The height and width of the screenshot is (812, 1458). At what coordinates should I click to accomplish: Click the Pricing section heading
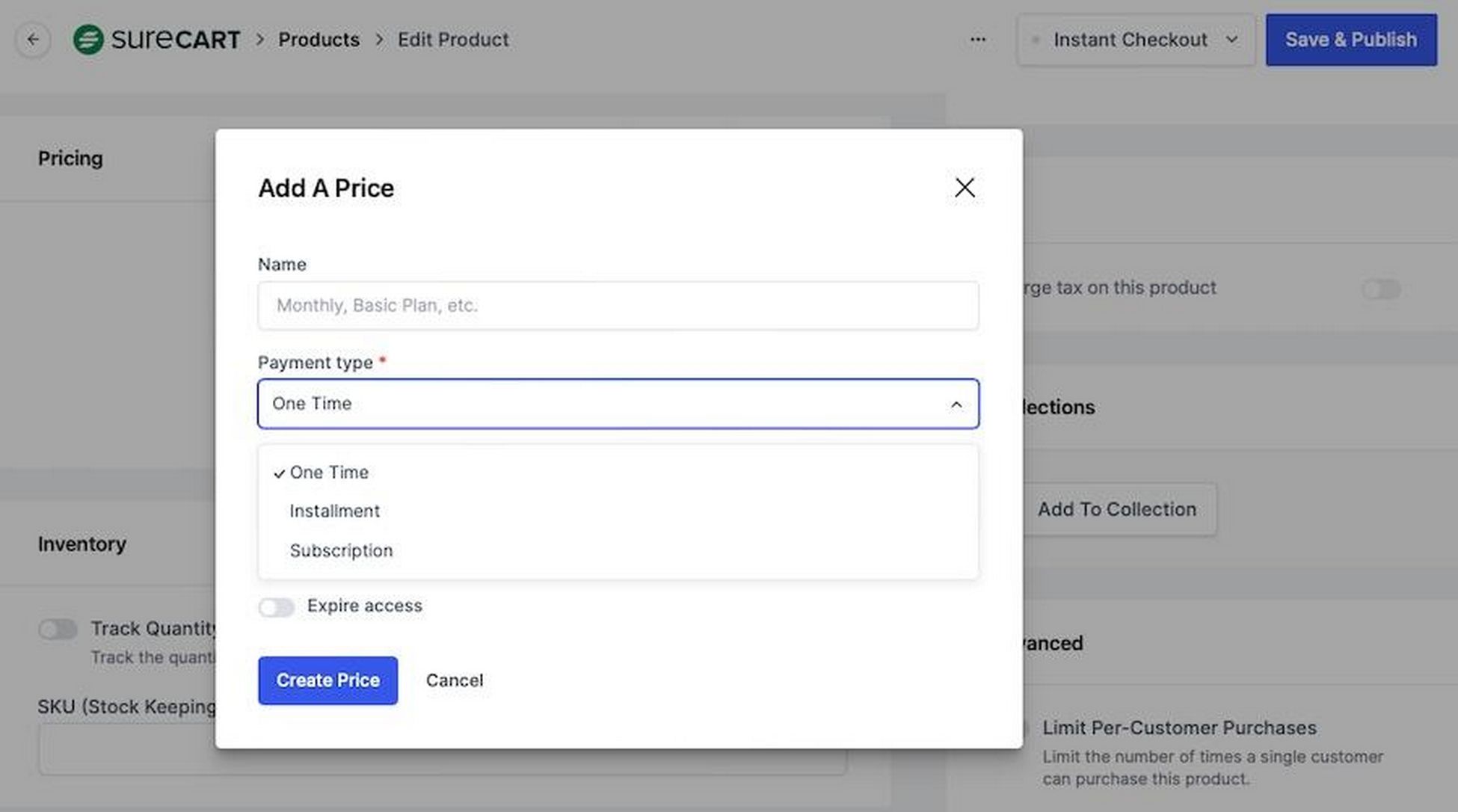[70, 159]
